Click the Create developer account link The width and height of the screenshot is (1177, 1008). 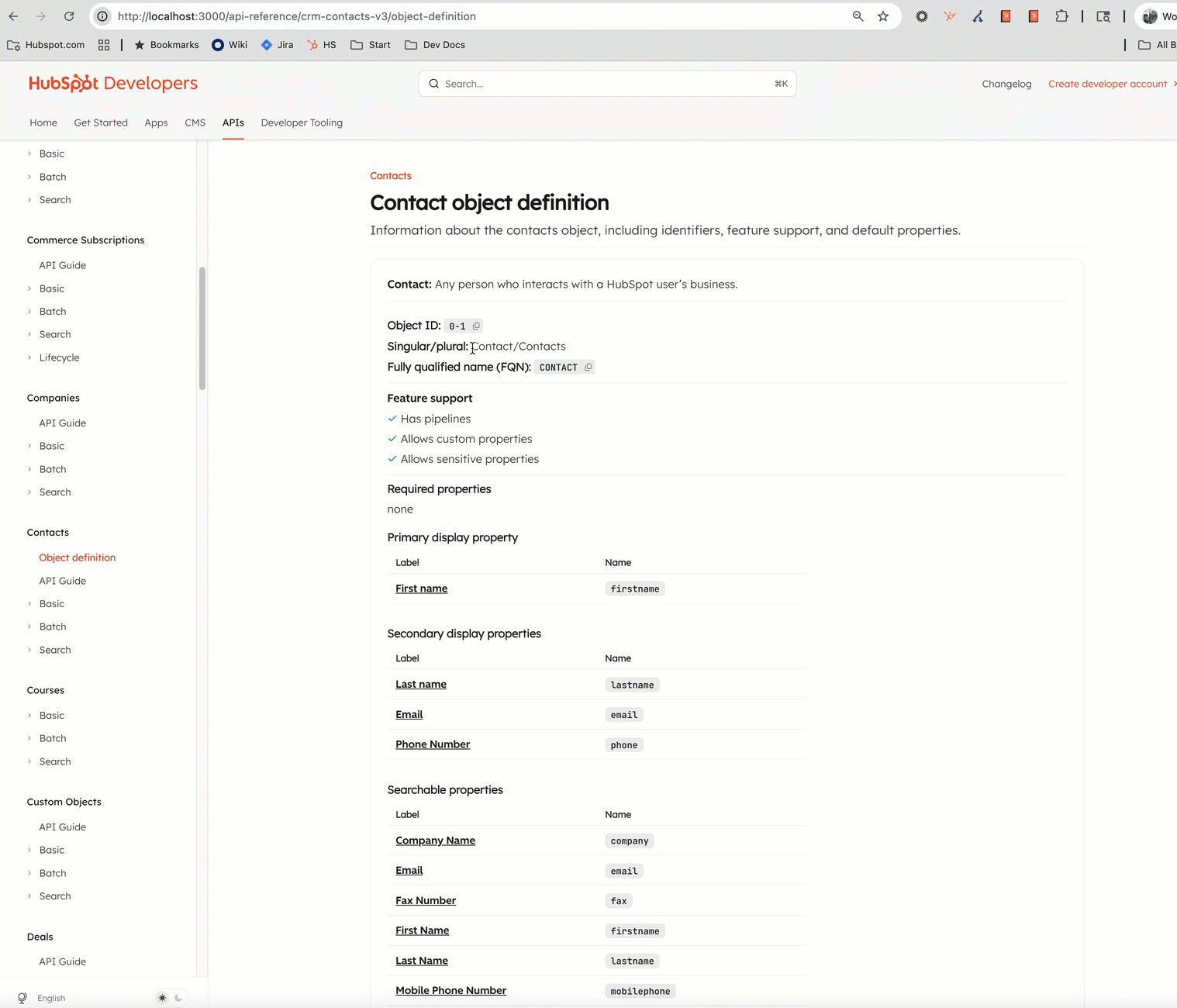coord(1107,84)
